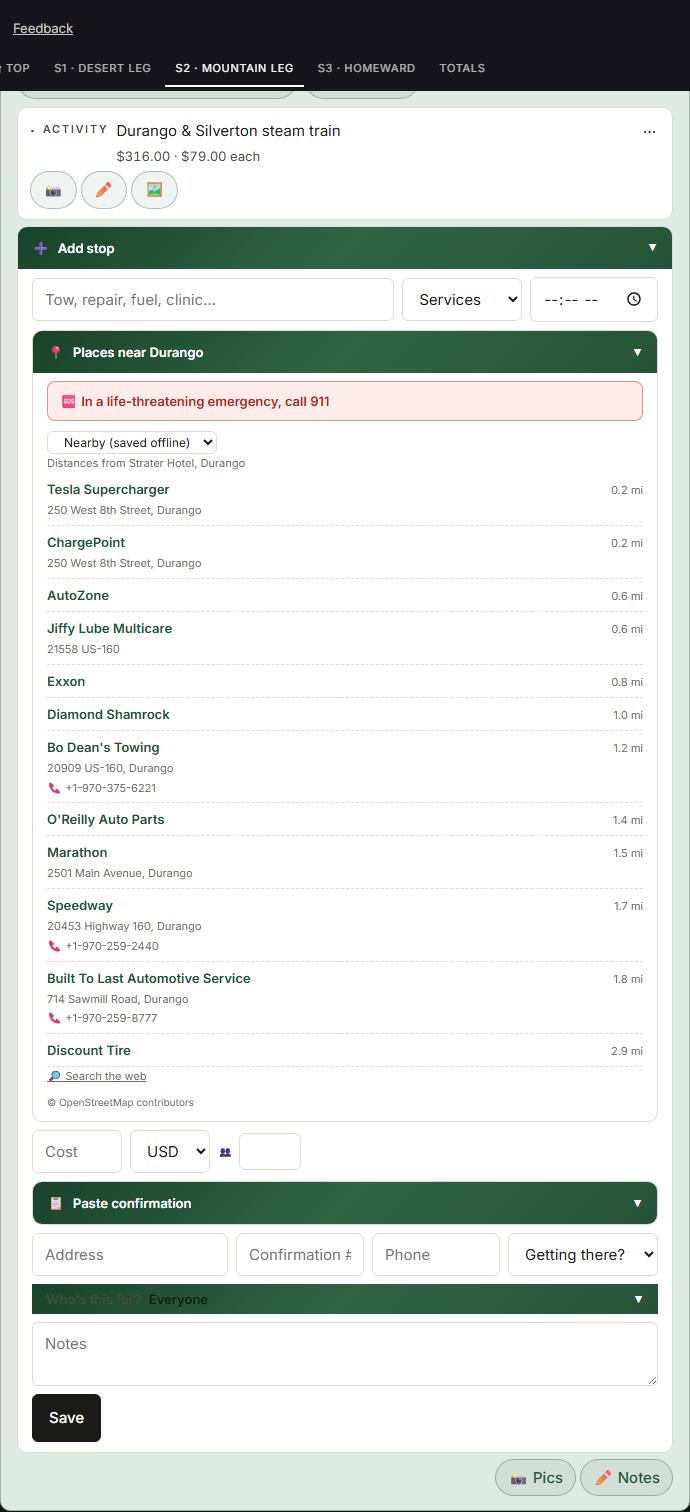
Task: Click the pin icon beside Places near Durango
Action: [x=56, y=352]
